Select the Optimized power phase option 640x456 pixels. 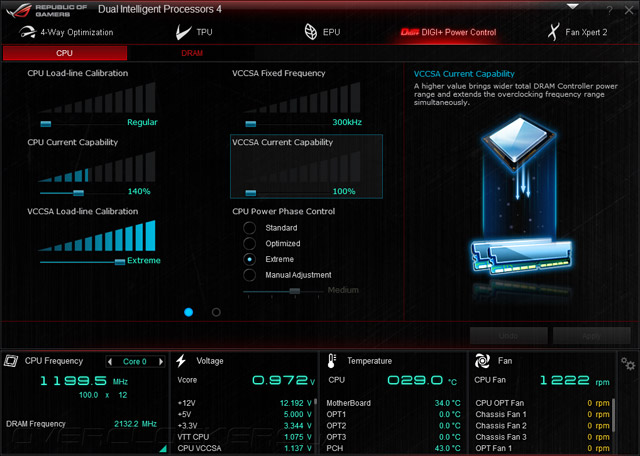tap(249, 244)
